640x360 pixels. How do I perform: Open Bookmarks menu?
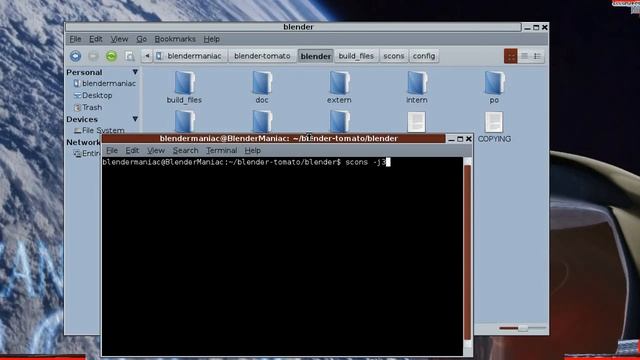coord(175,39)
